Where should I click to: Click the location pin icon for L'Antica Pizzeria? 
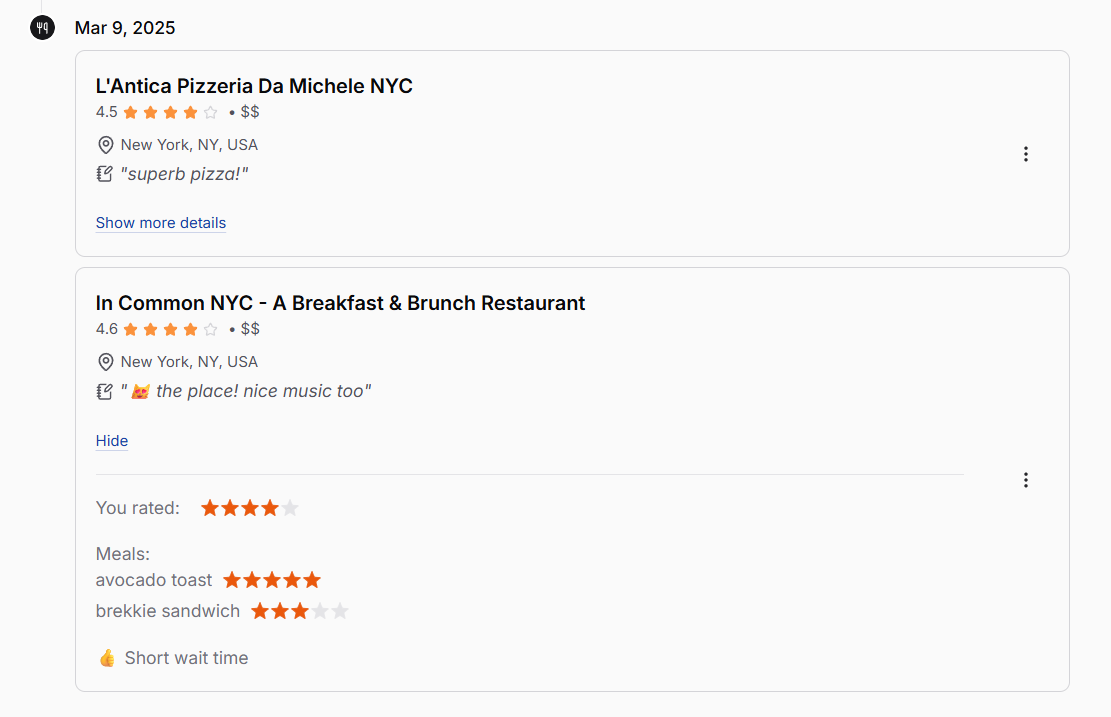106,144
